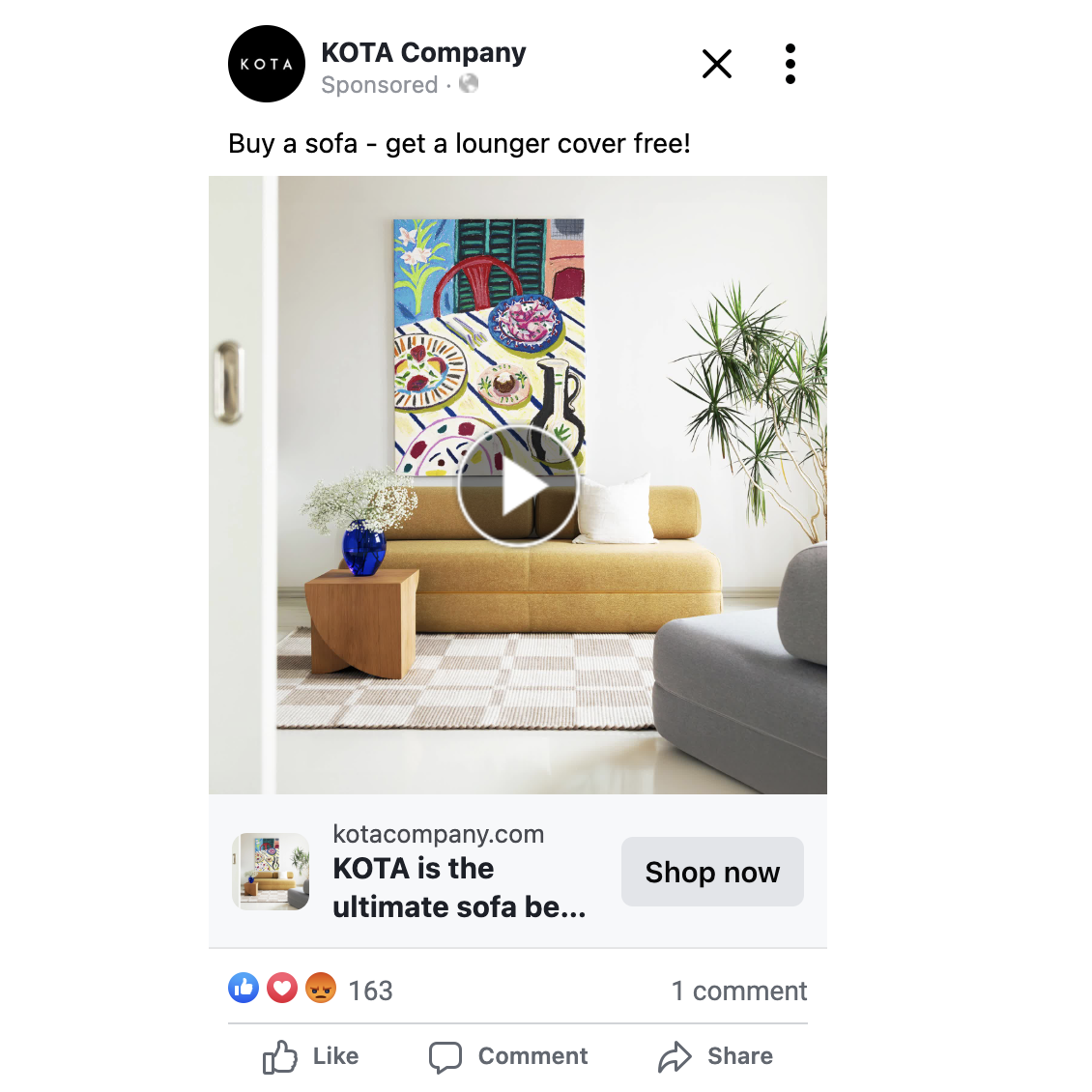The height and width of the screenshot is (1092, 1092).
Task: Click the Sponsored label
Action: tap(380, 84)
